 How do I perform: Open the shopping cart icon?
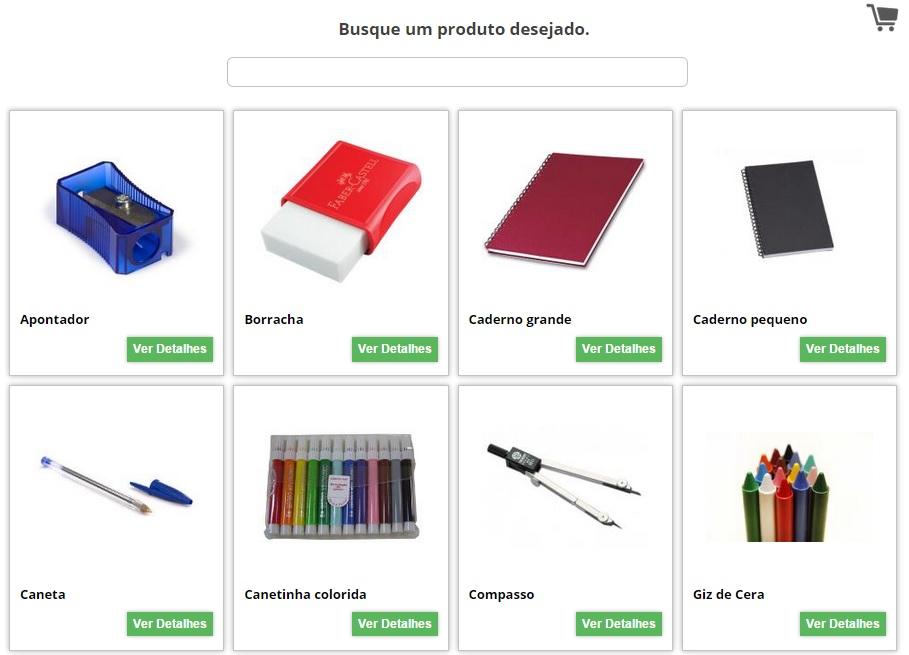tap(882, 17)
